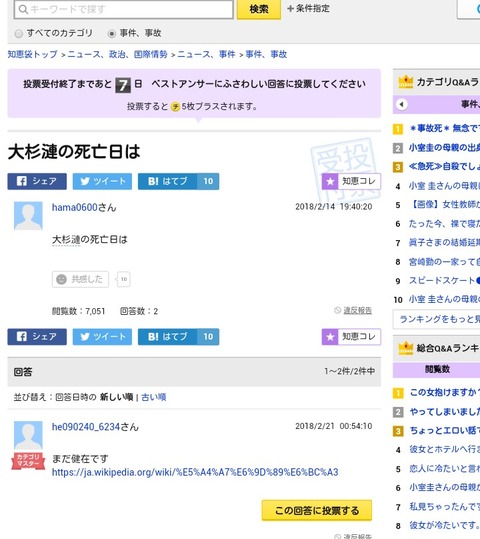The width and height of the screenshot is (480, 539).
Task: Expand the ＋条件指定 search options
Action: click(x=308, y=8)
